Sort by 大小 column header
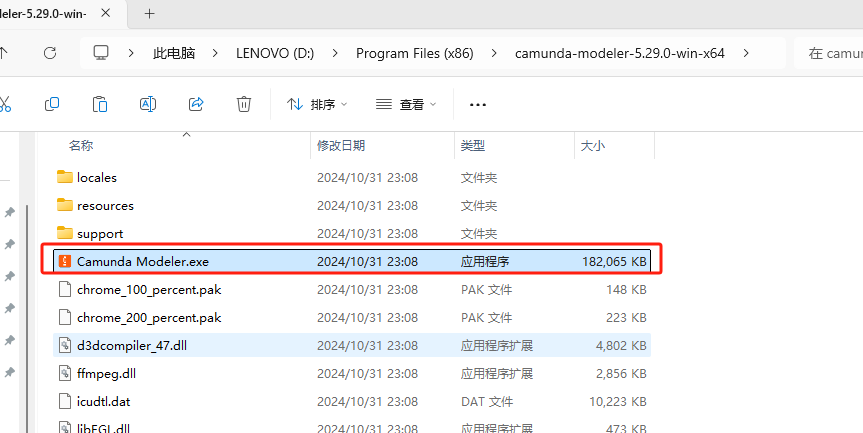 [x=593, y=146]
